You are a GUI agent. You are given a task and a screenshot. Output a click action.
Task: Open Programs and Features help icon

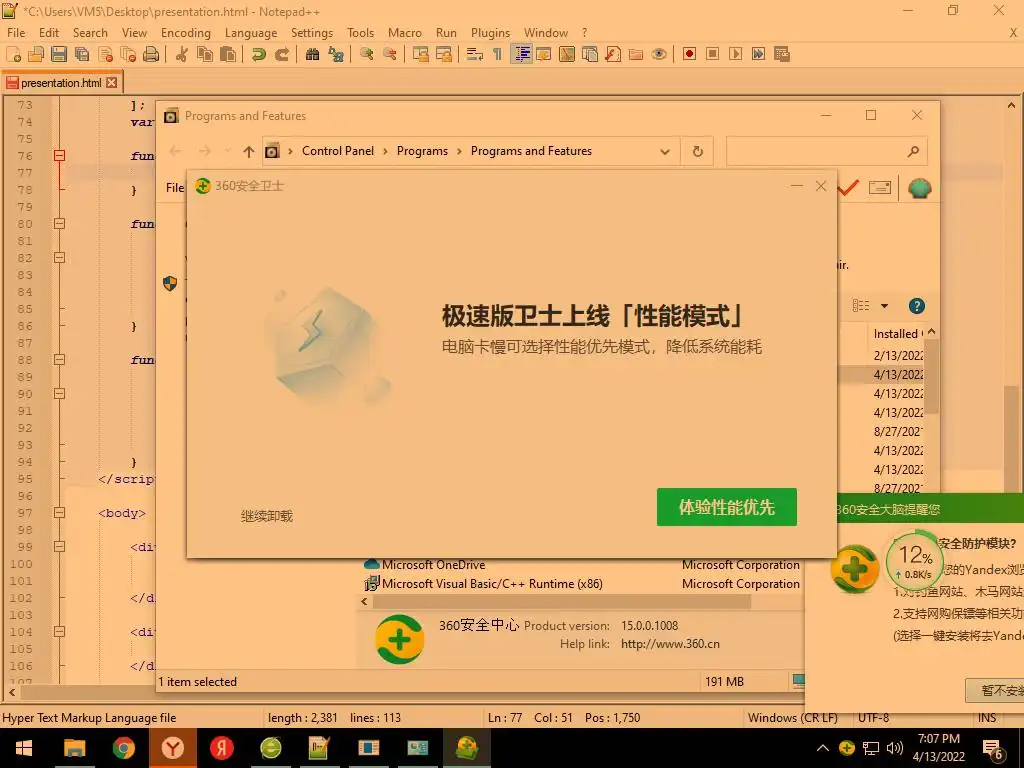[x=916, y=306]
